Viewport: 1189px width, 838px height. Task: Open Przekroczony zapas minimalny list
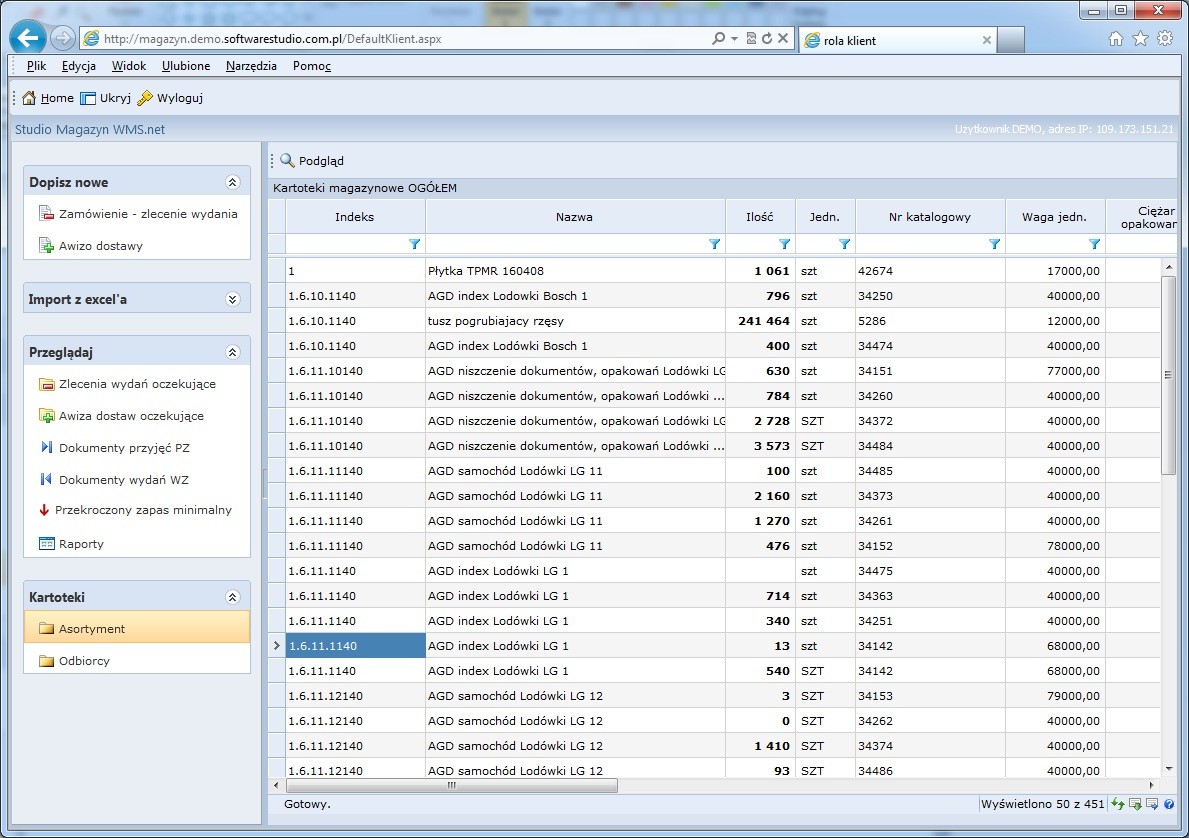point(143,510)
